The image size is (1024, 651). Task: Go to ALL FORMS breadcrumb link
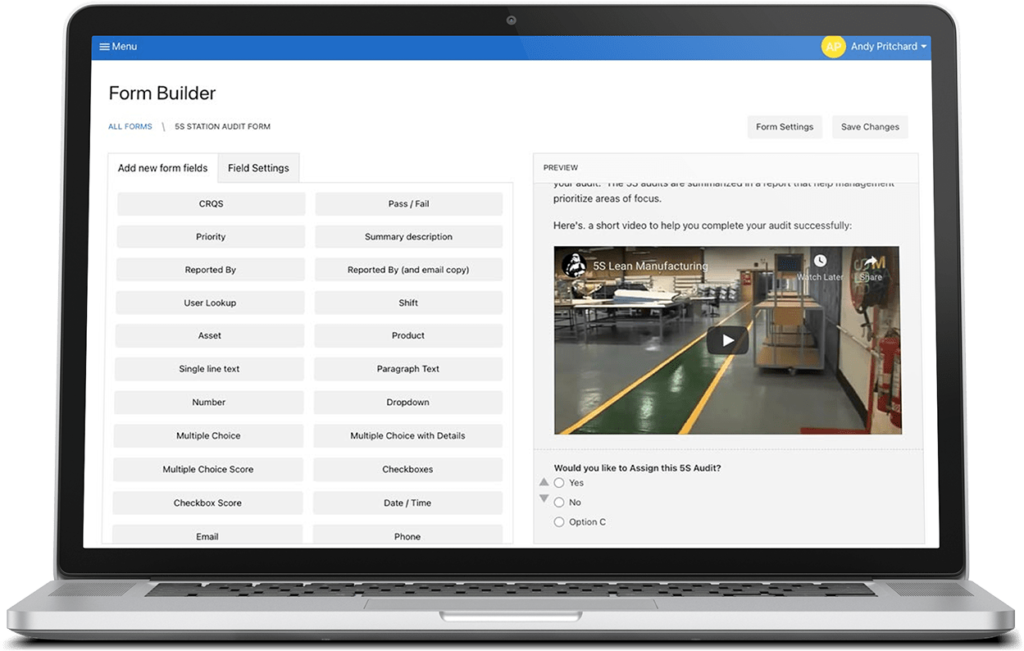point(130,127)
